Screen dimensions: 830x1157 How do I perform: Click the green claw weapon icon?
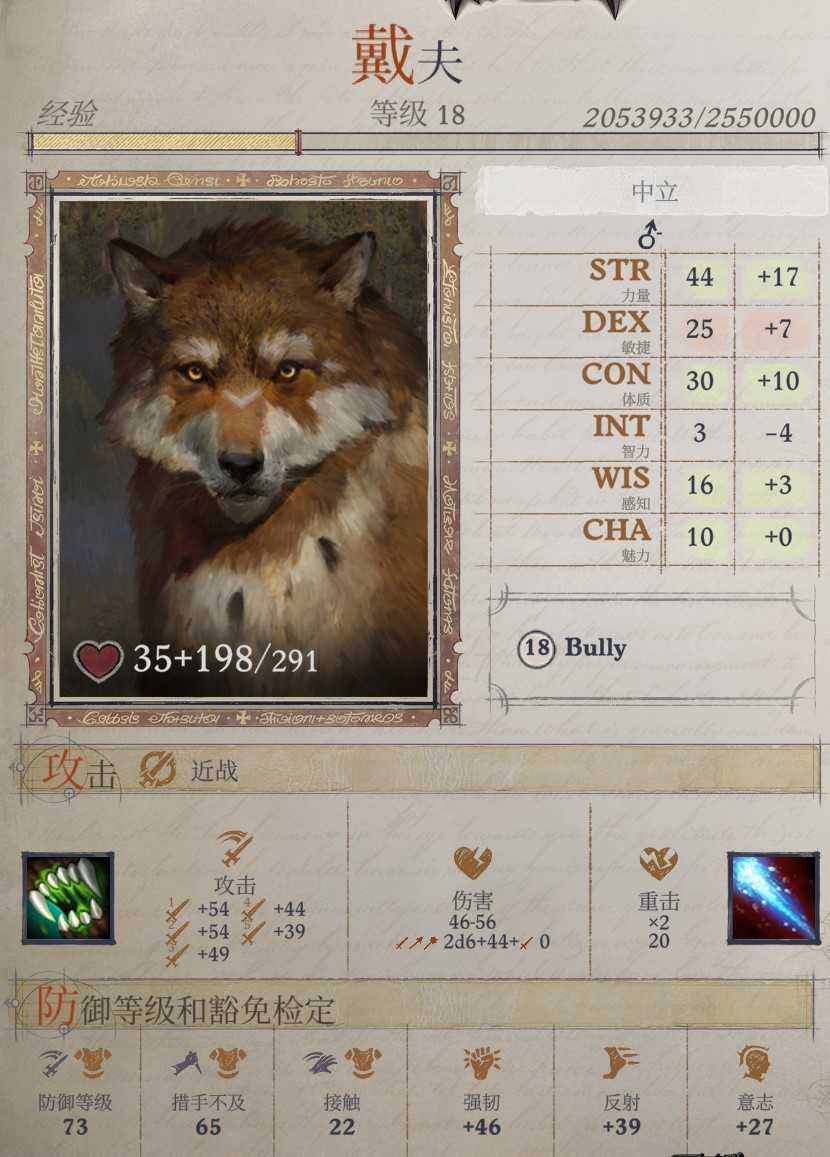pyautogui.click(x=68, y=898)
